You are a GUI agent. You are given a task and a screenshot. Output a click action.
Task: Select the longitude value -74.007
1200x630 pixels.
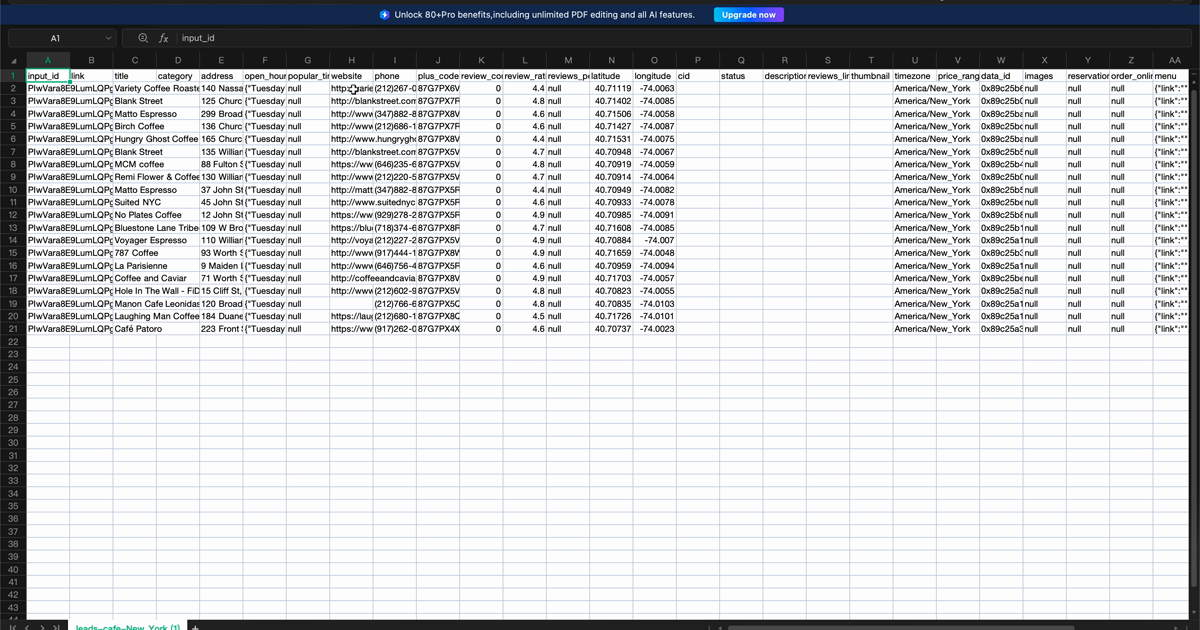pyautogui.click(x=655, y=240)
